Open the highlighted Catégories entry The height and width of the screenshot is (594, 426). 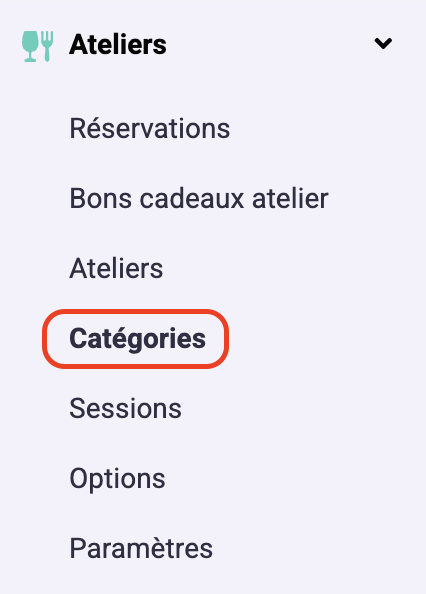(x=137, y=339)
